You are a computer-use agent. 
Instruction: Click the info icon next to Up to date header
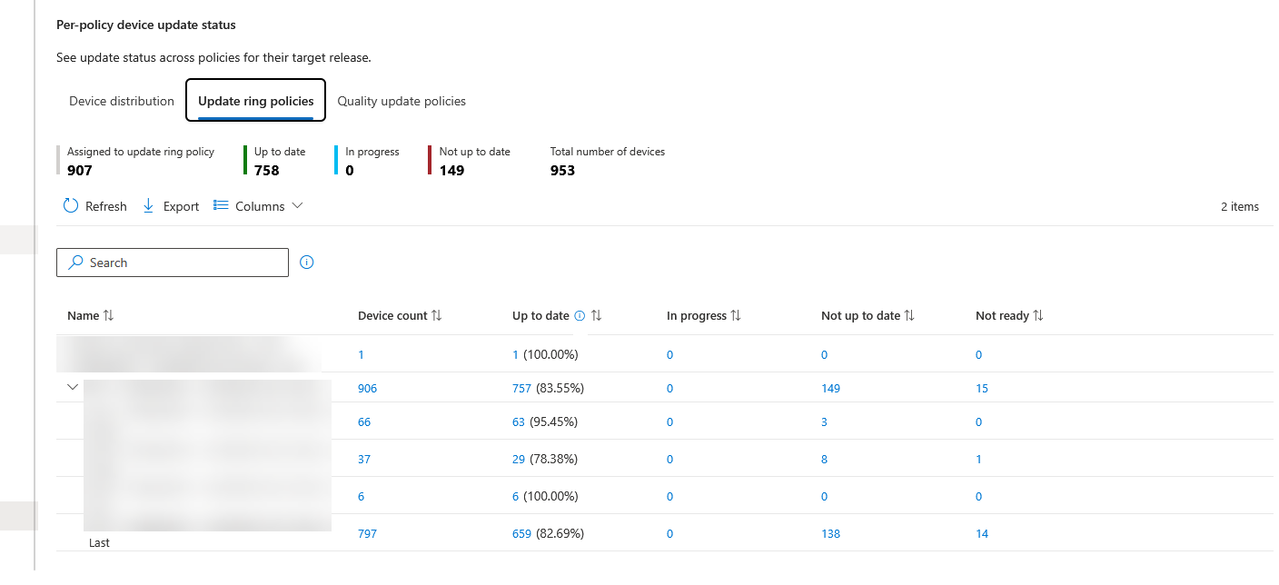coord(580,316)
